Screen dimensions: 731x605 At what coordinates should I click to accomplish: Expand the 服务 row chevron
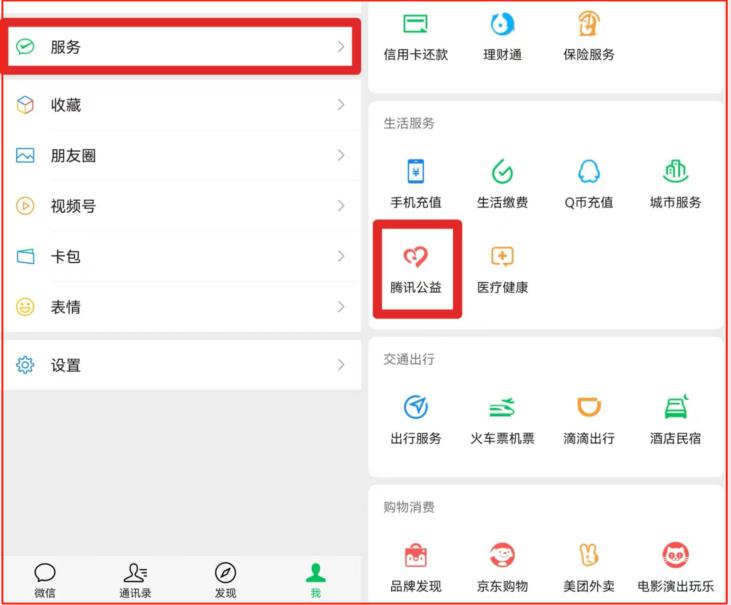(341, 47)
